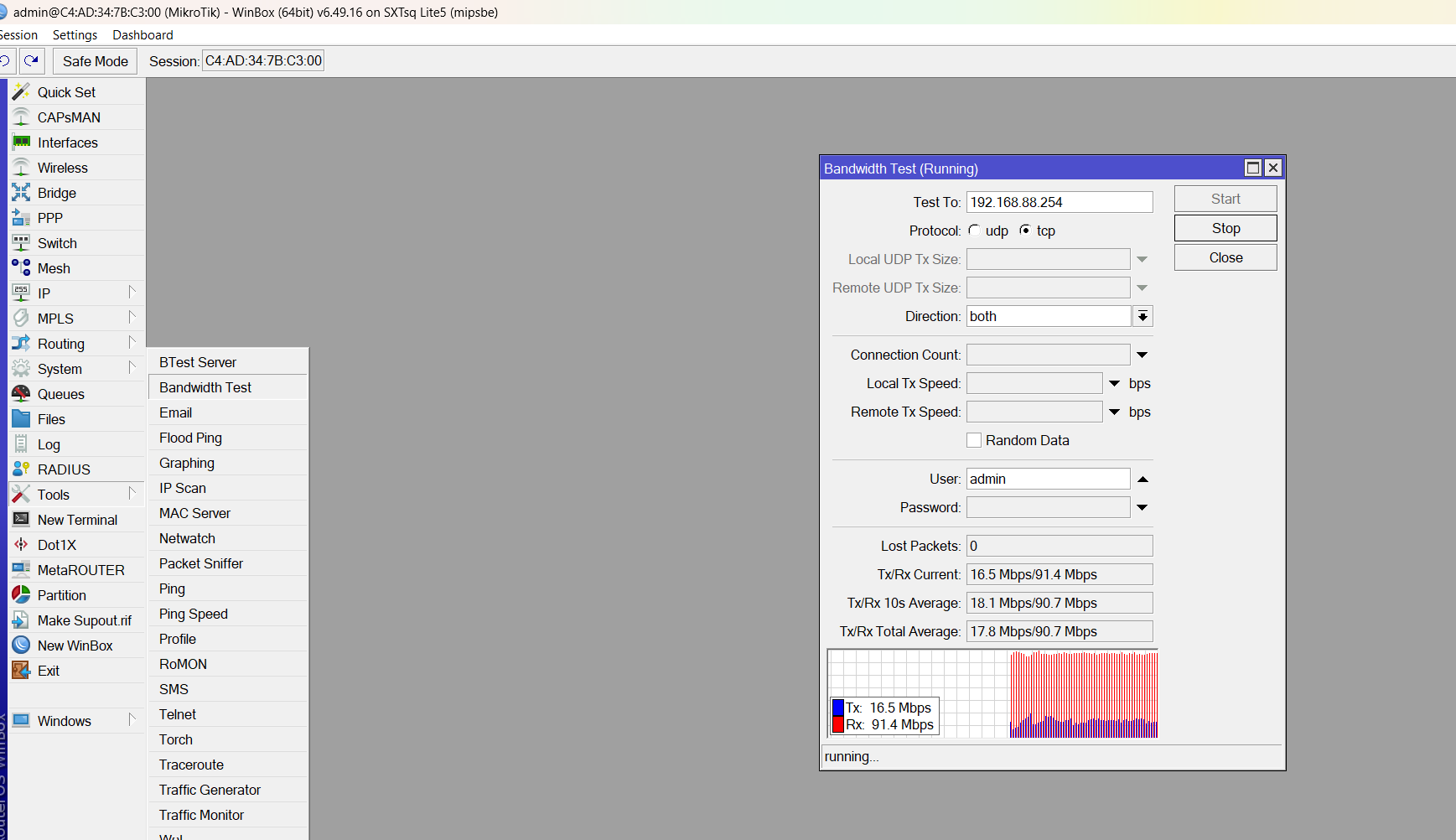Open the Dashboard menu

click(x=142, y=35)
